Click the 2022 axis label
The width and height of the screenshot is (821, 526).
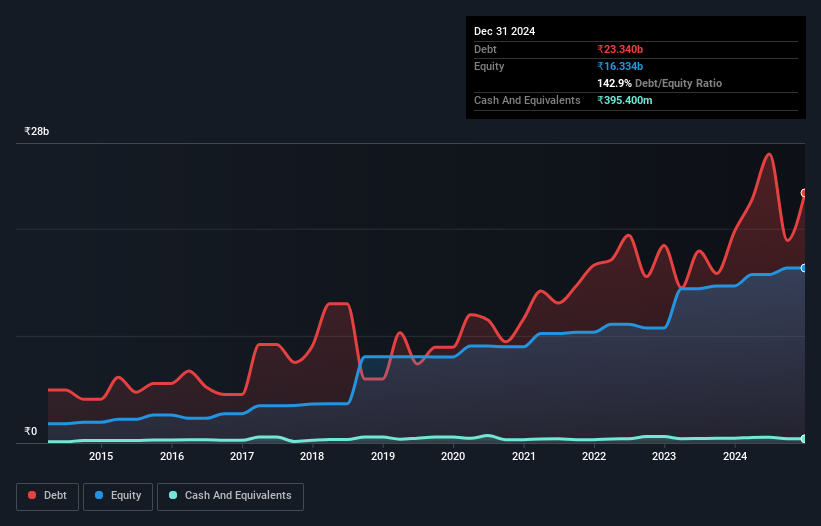(594, 456)
